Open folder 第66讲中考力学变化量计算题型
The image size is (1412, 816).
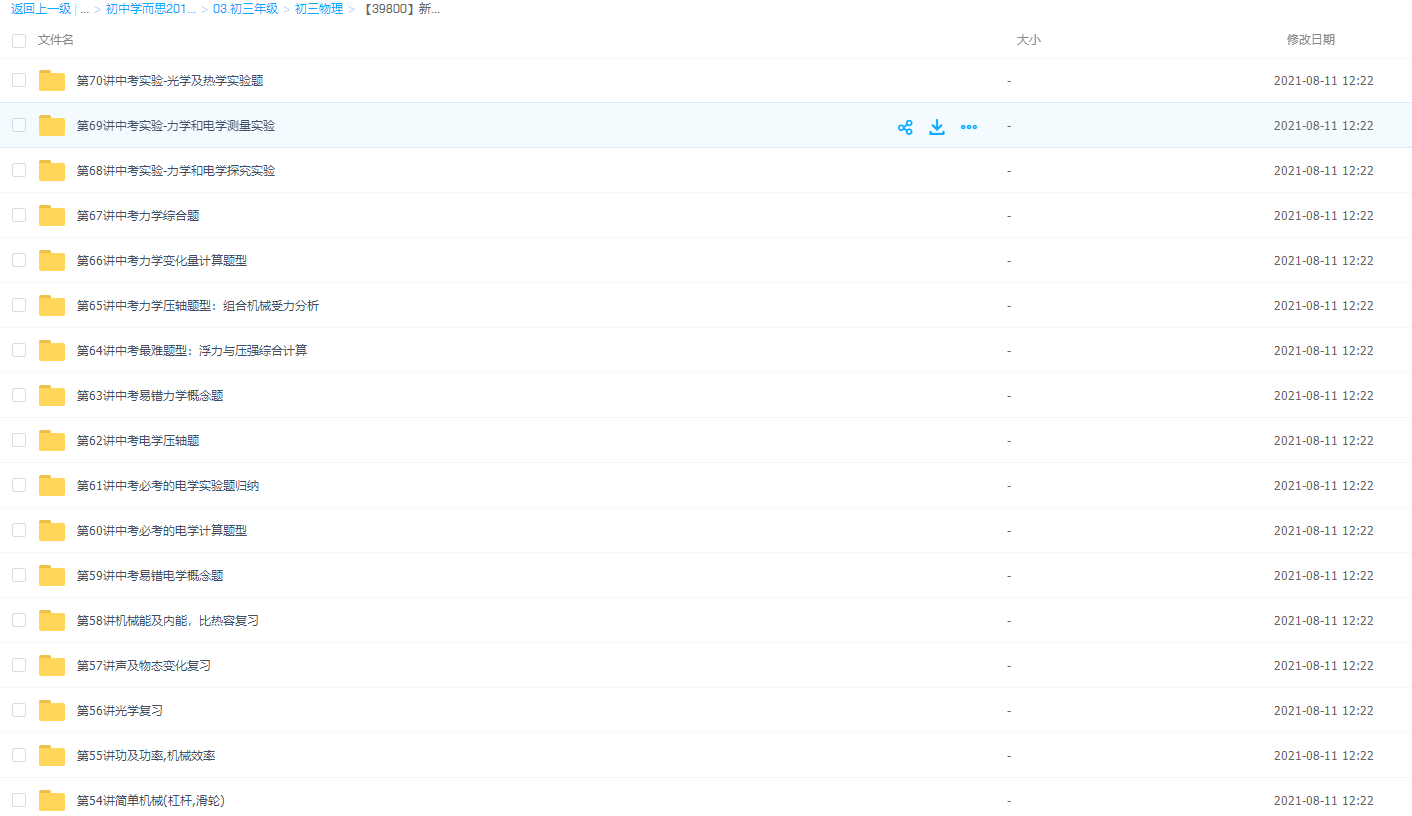tap(162, 261)
